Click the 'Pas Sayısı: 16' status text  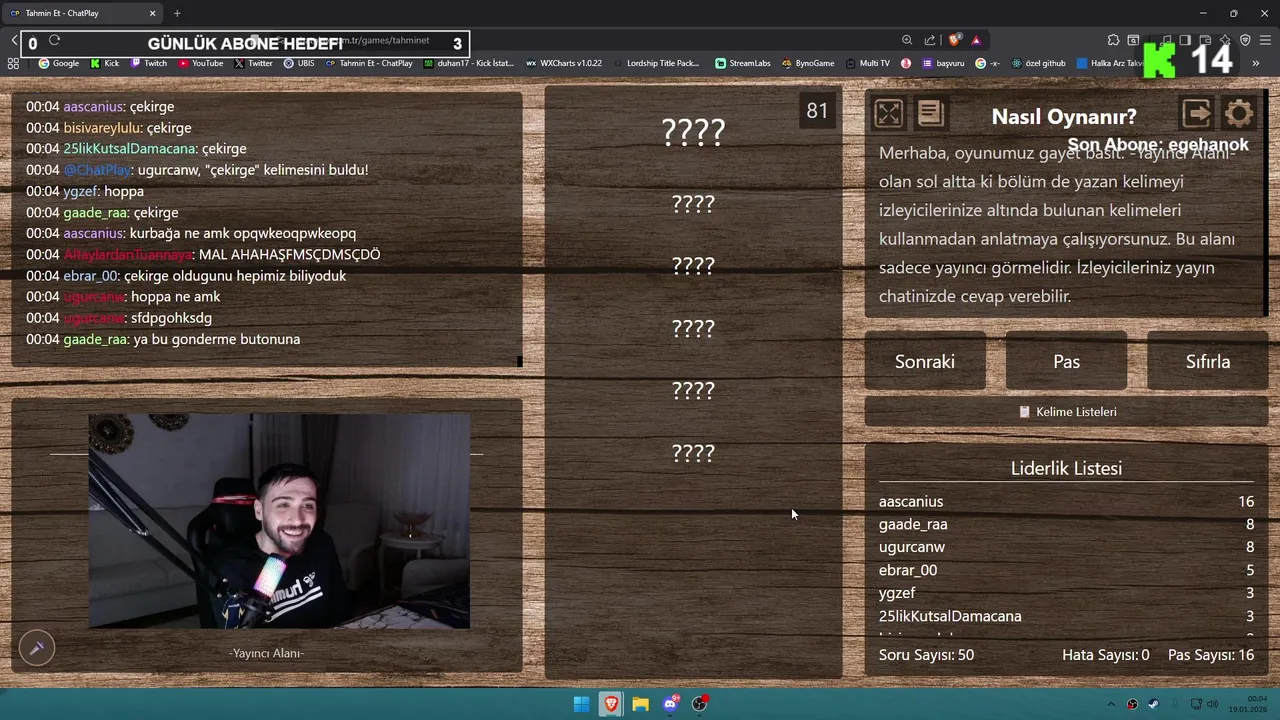tap(1211, 655)
